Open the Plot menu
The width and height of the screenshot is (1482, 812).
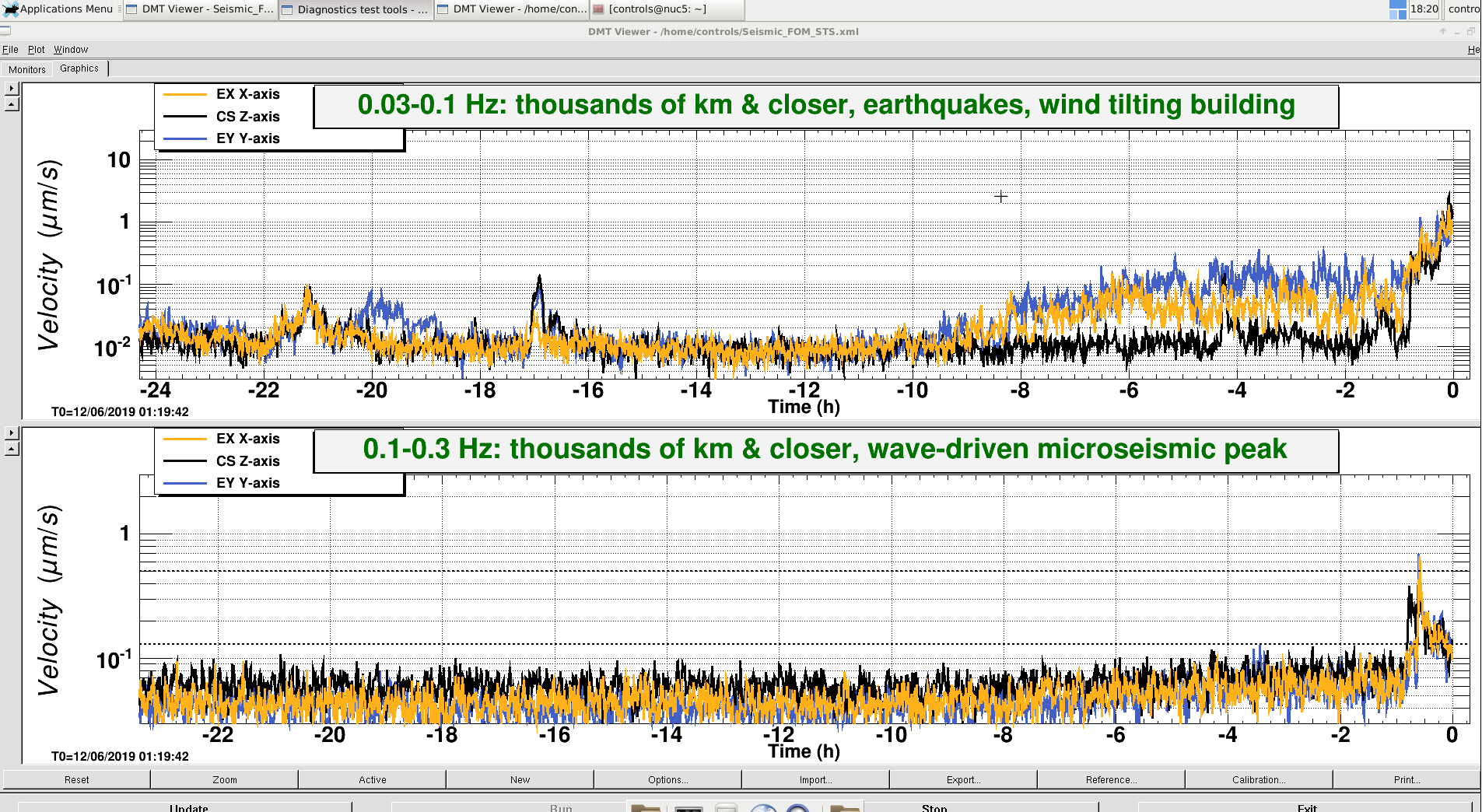click(36, 49)
